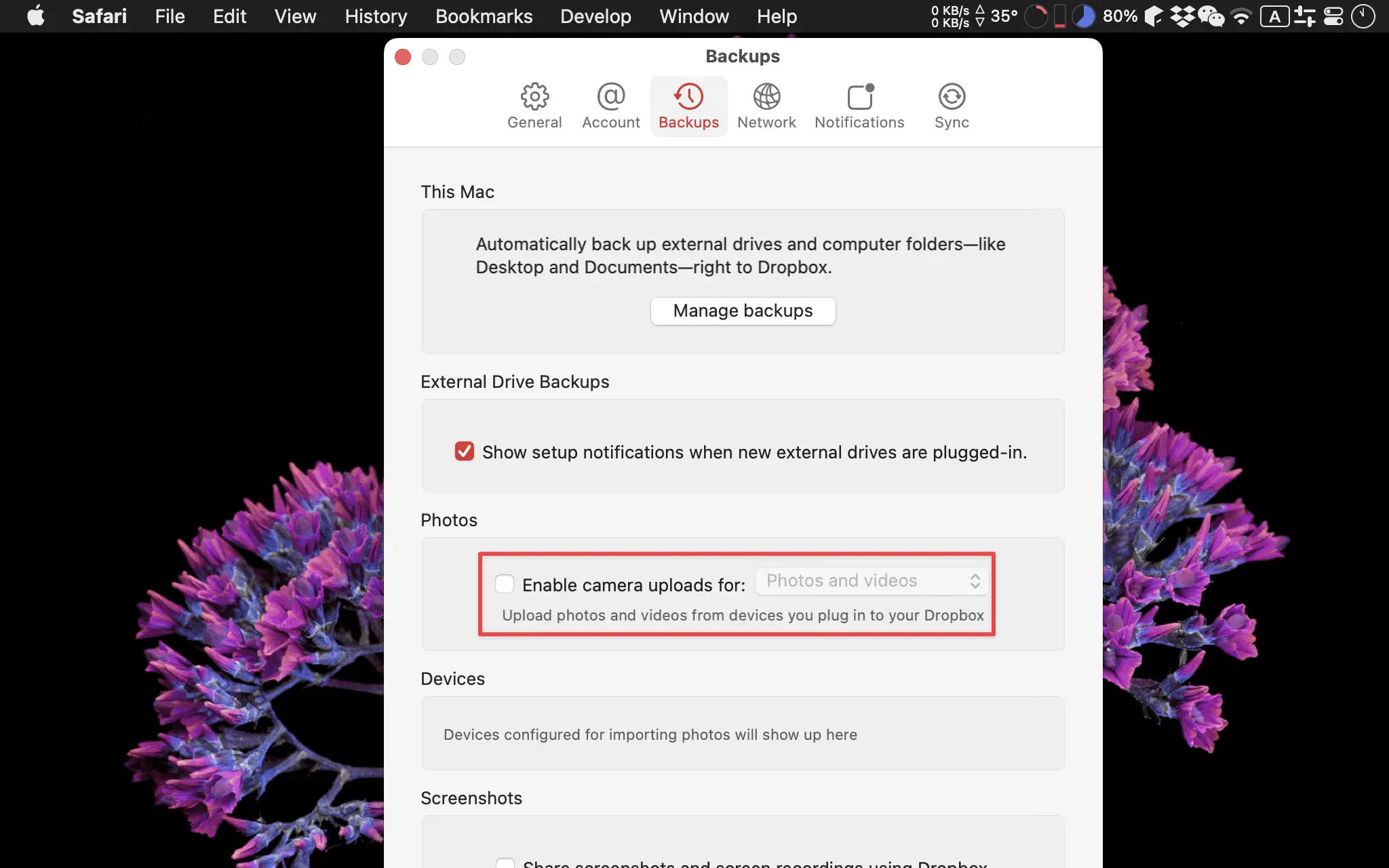
Task: Switch to the Notifications tab
Action: [x=859, y=105]
